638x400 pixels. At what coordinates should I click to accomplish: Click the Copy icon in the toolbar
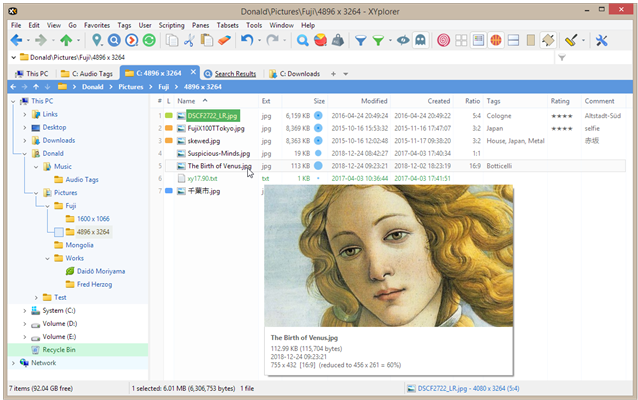point(172,40)
